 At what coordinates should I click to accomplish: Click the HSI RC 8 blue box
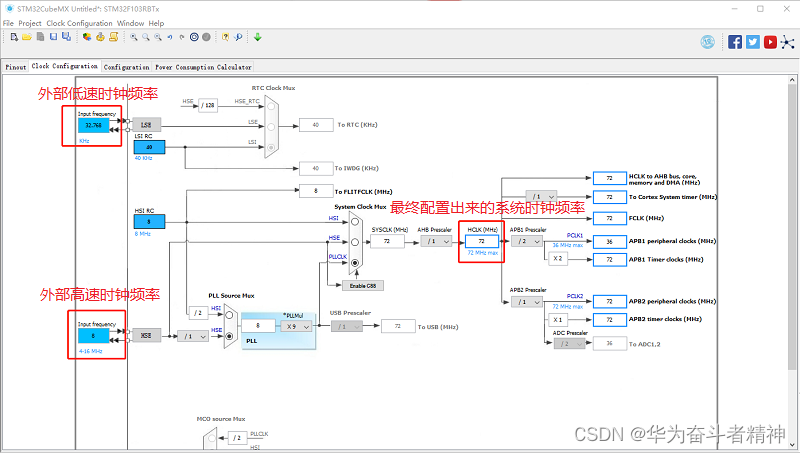tap(149, 221)
